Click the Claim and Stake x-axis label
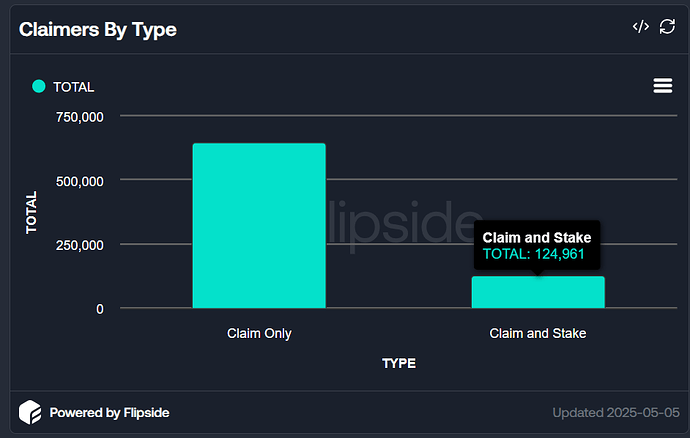690x438 pixels. click(538, 333)
